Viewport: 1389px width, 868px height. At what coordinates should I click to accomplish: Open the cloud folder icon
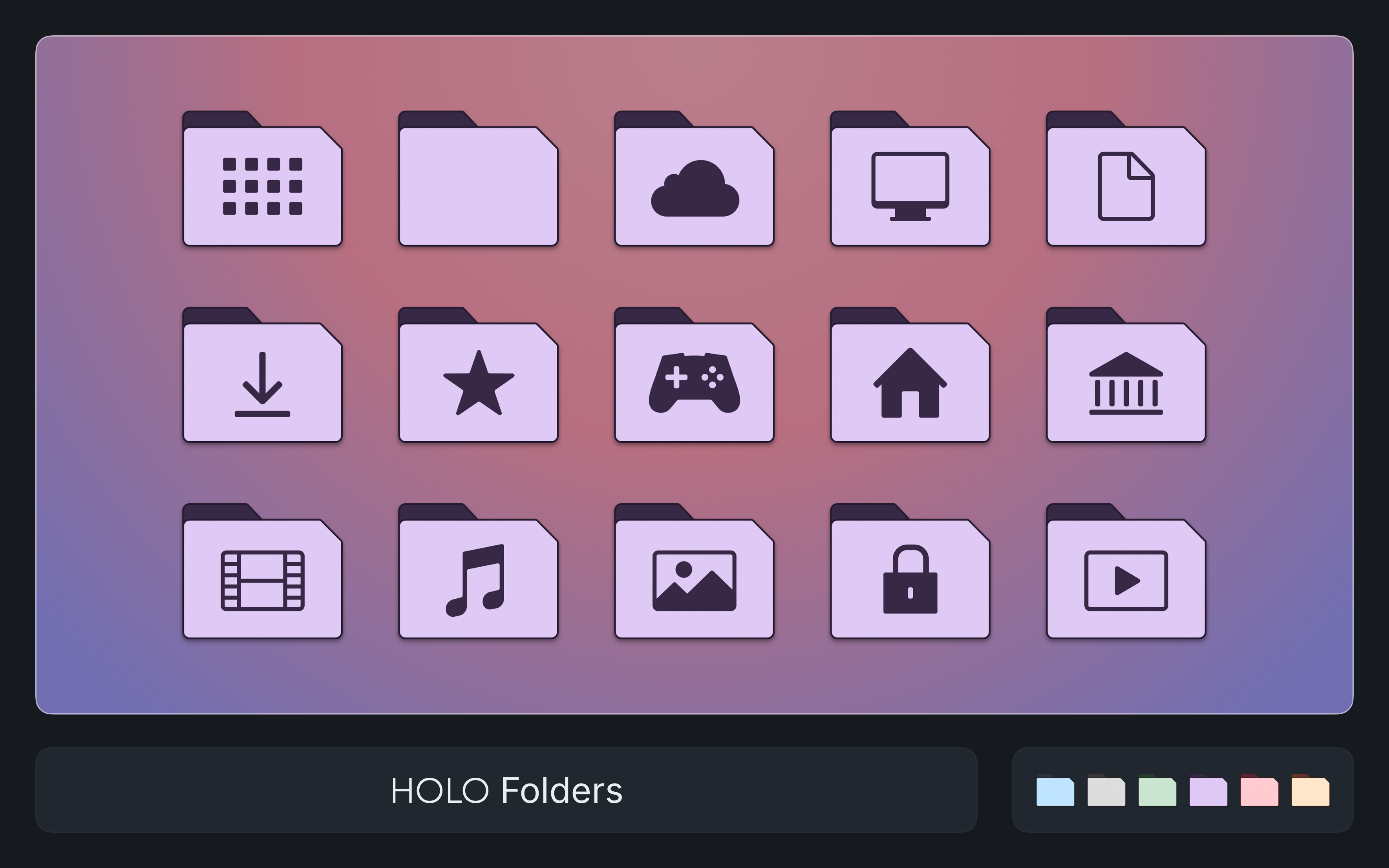(x=694, y=179)
